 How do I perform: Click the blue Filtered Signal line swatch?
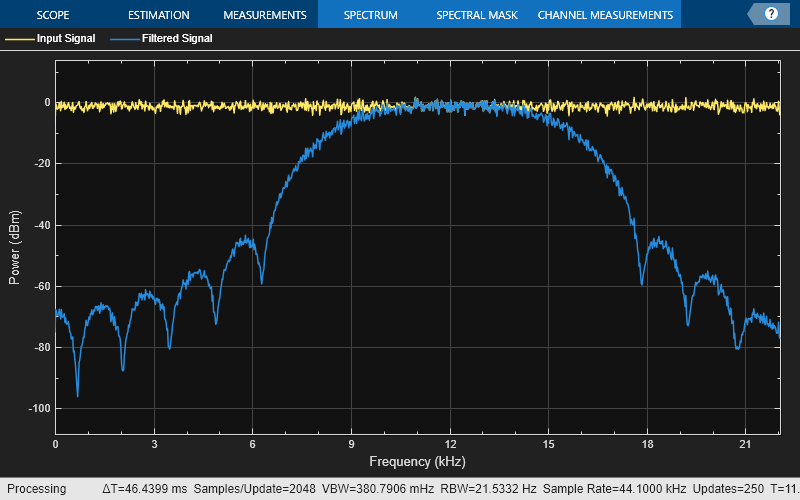(124, 39)
